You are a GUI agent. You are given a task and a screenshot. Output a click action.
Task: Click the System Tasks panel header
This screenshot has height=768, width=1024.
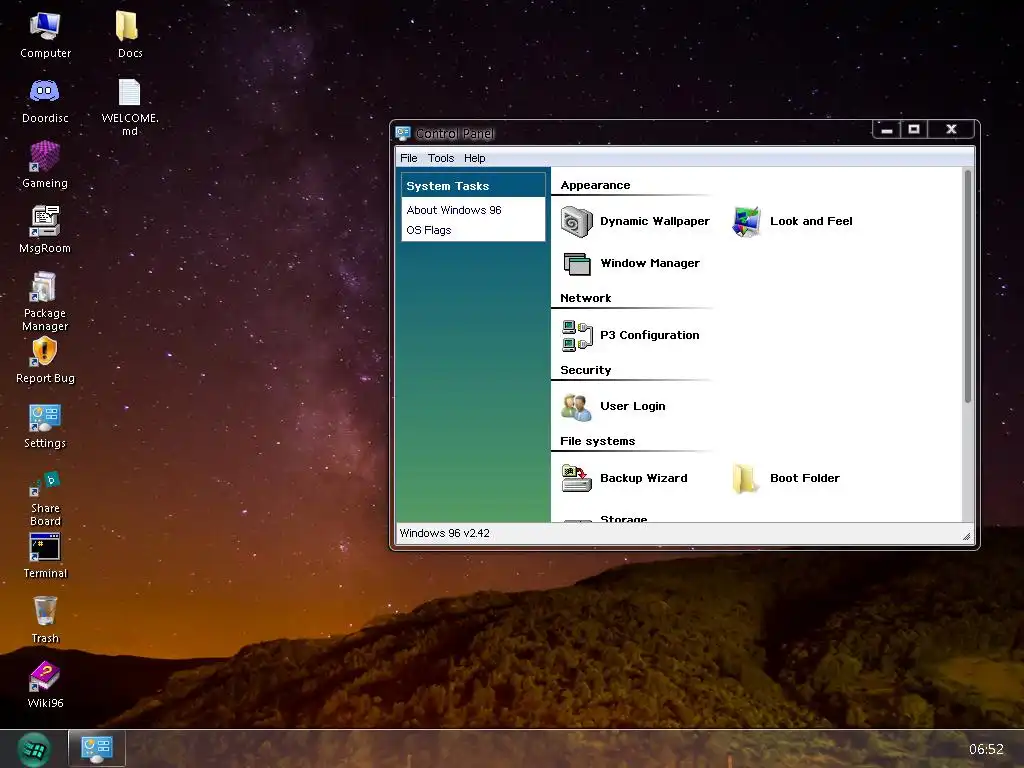tap(473, 185)
